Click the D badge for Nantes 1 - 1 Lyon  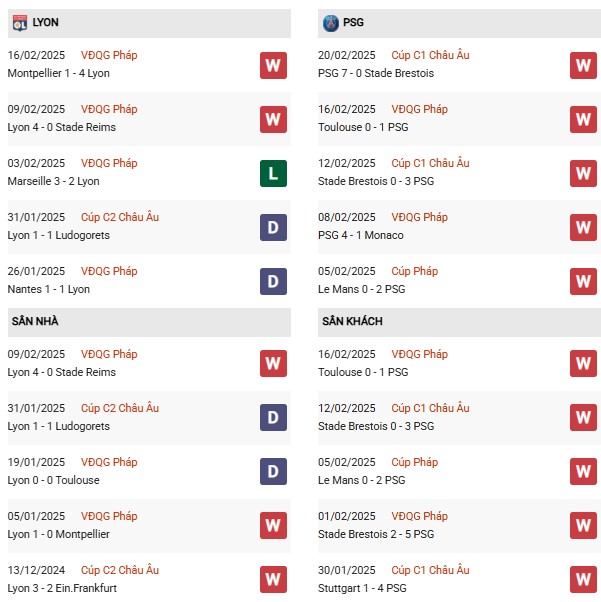pos(273,281)
